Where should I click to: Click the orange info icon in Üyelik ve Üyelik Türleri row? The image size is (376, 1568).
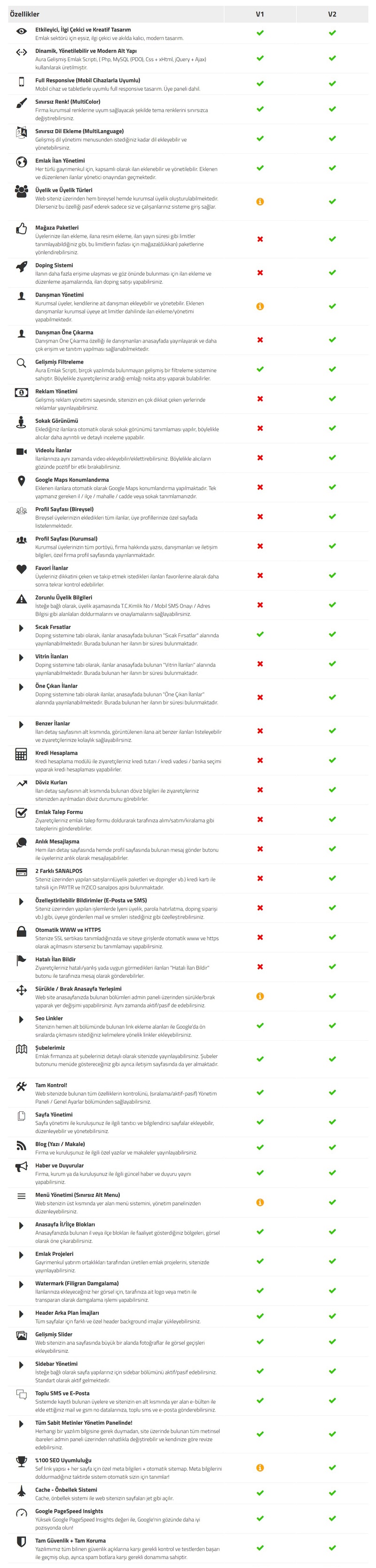pyautogui.click(x=260, y=202)
